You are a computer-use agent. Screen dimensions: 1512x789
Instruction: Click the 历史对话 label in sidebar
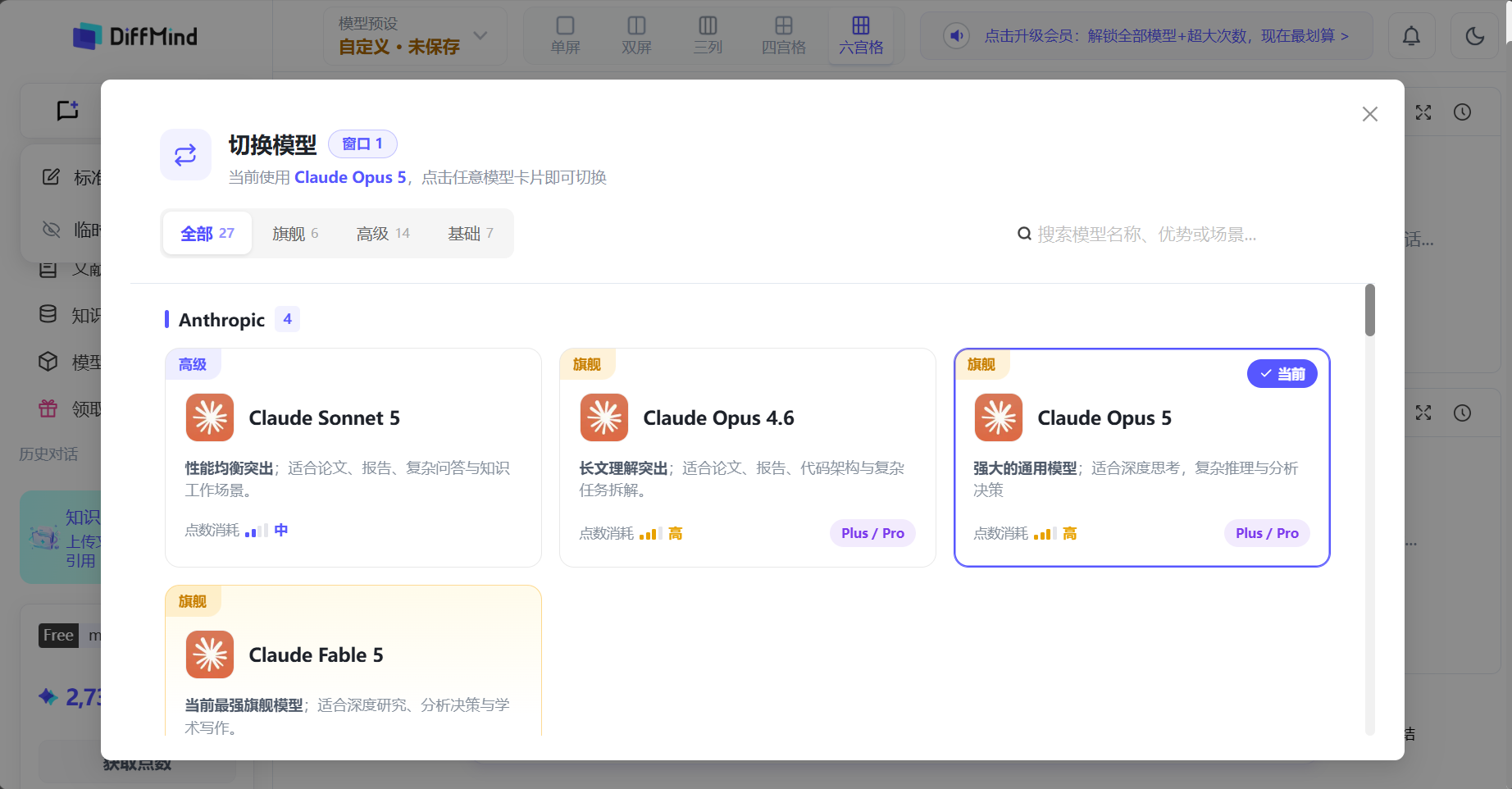(x=48, y=454)
